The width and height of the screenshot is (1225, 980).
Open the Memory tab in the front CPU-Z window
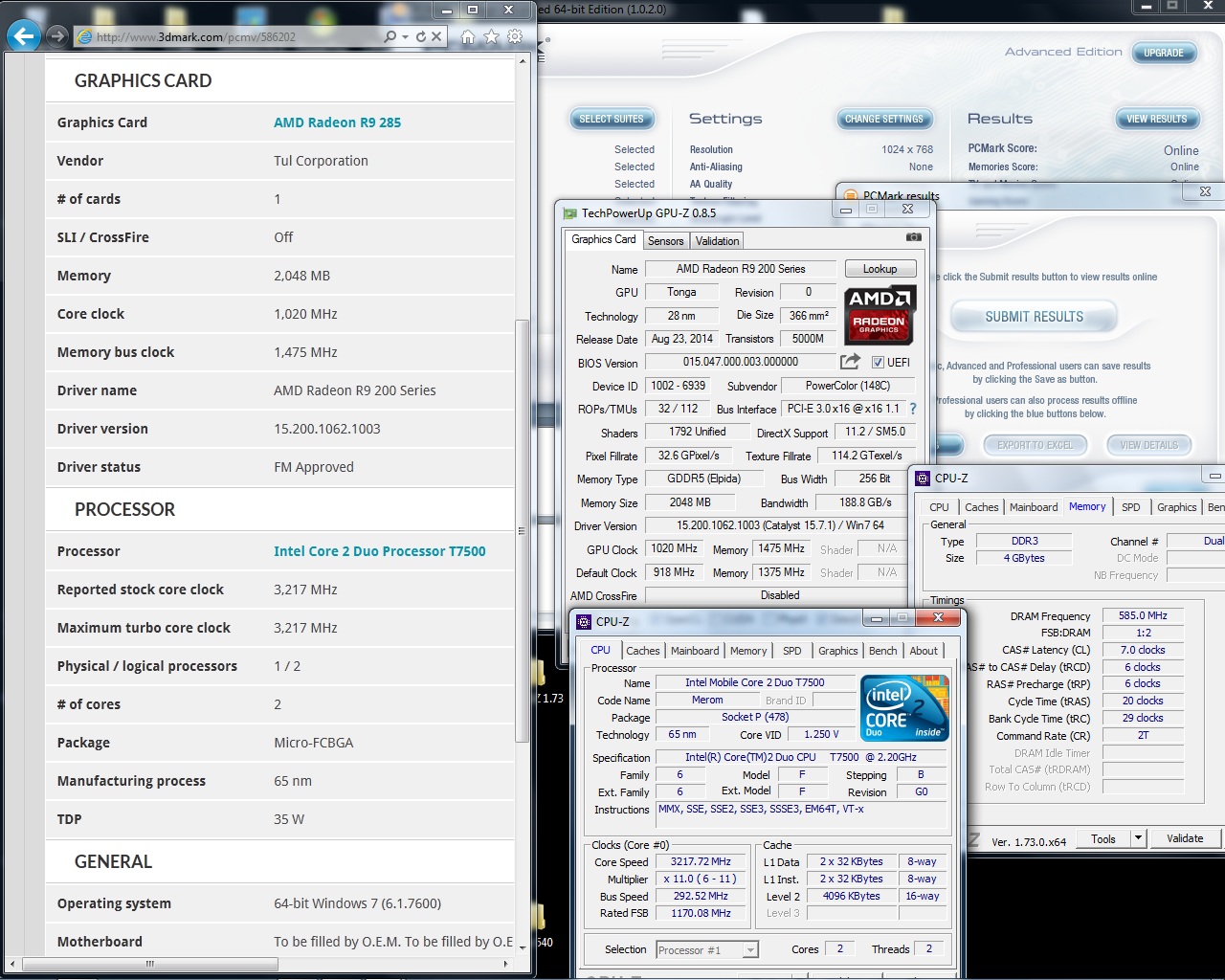tap(748, 651)
